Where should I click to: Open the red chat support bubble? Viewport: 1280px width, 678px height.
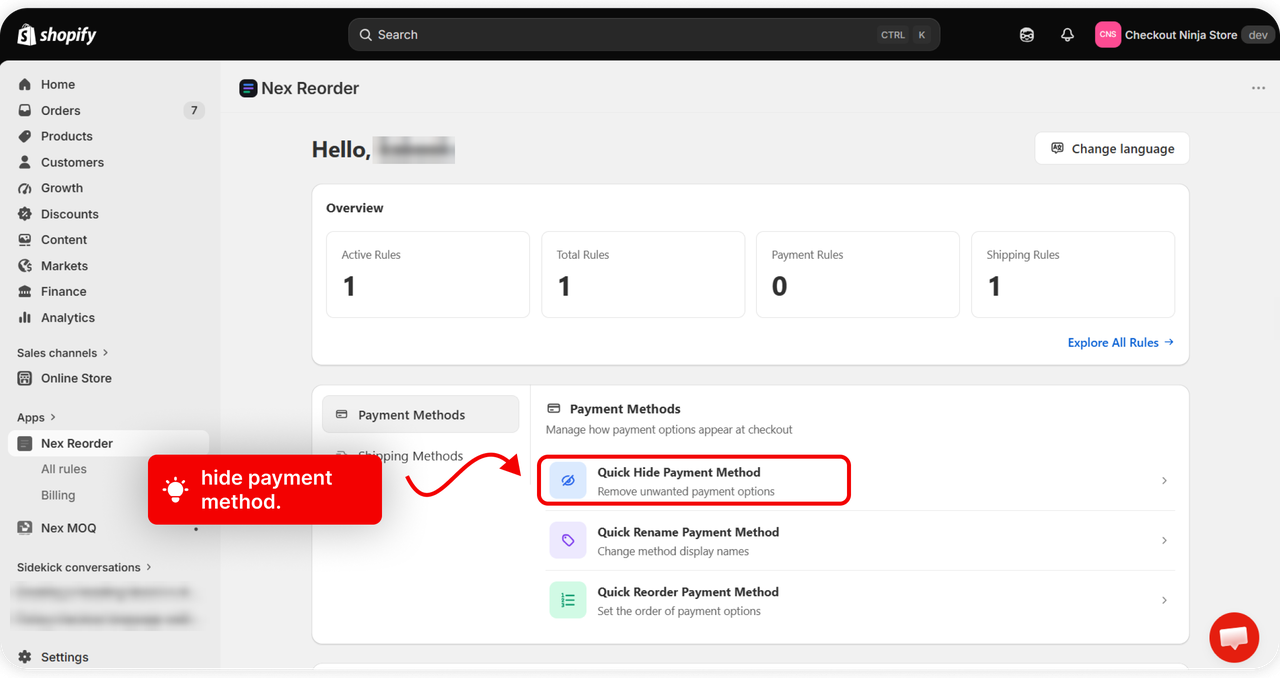1234,637
